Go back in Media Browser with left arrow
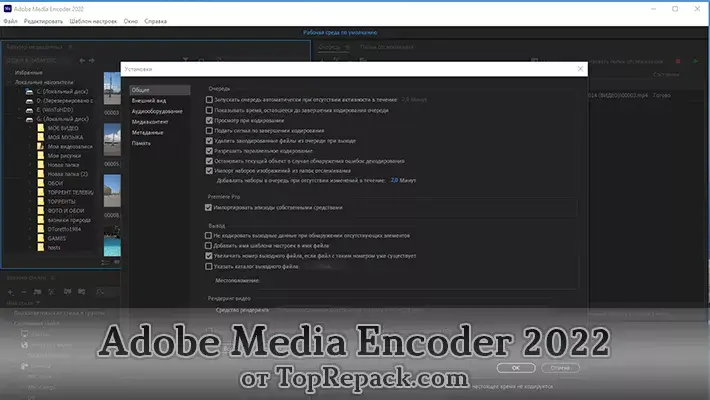 point(82,60)
